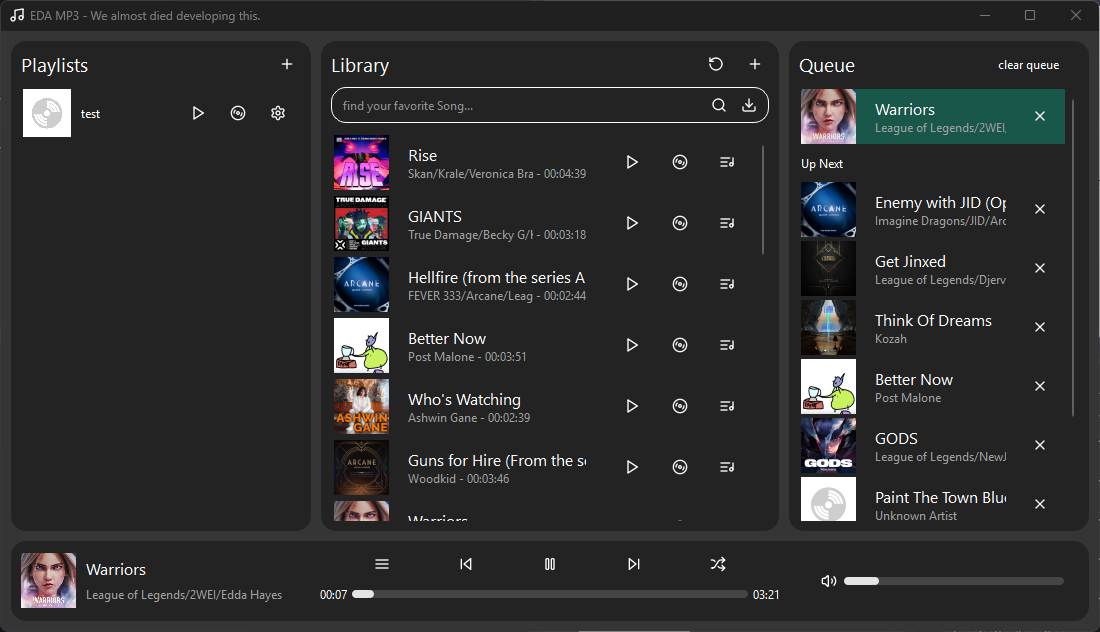1100x632 pixels.
Task: Play the song Rise
Action: [632, 162]
